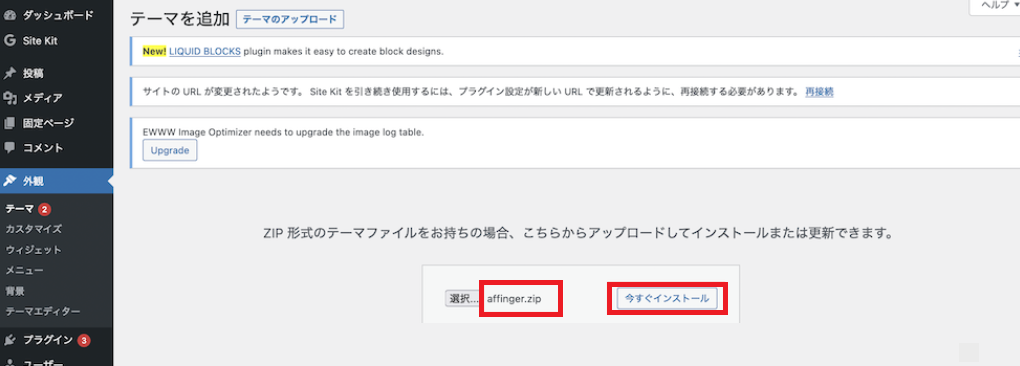The width and height of the screenshot is (1020, 366).
Task: Click the affinger.zip file name
Action: pyautogui.click(x=515, y=299)
